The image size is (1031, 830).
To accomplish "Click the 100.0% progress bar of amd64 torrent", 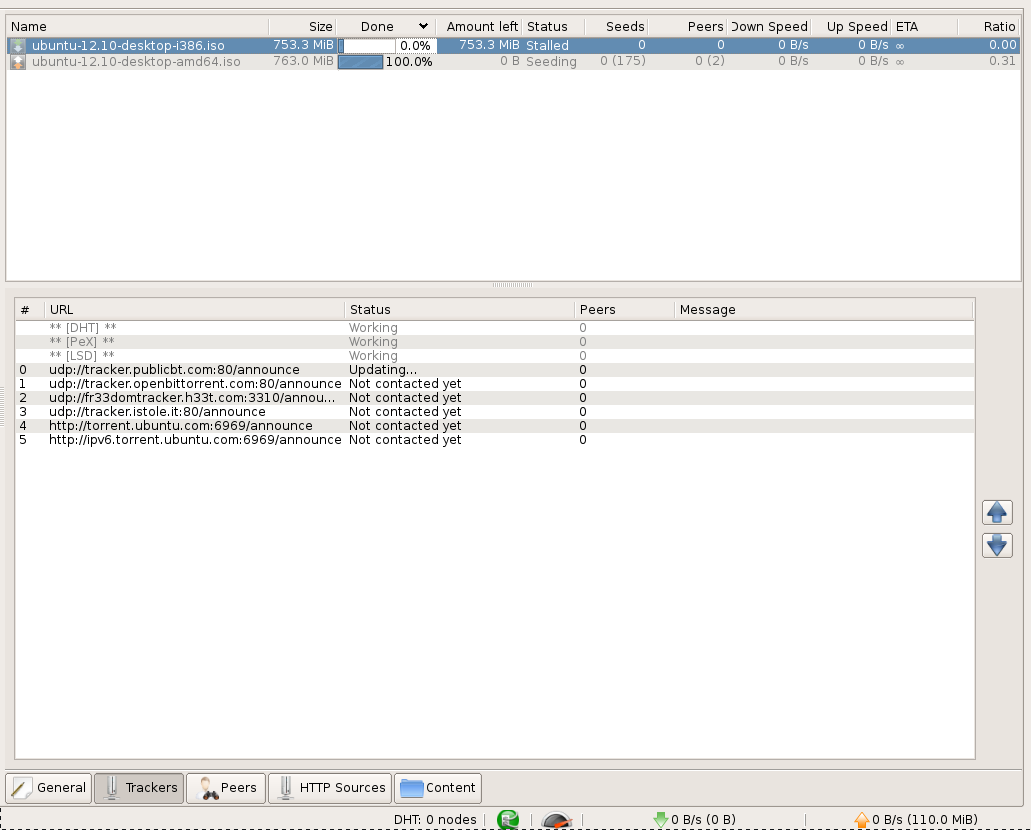I will 387,62.
